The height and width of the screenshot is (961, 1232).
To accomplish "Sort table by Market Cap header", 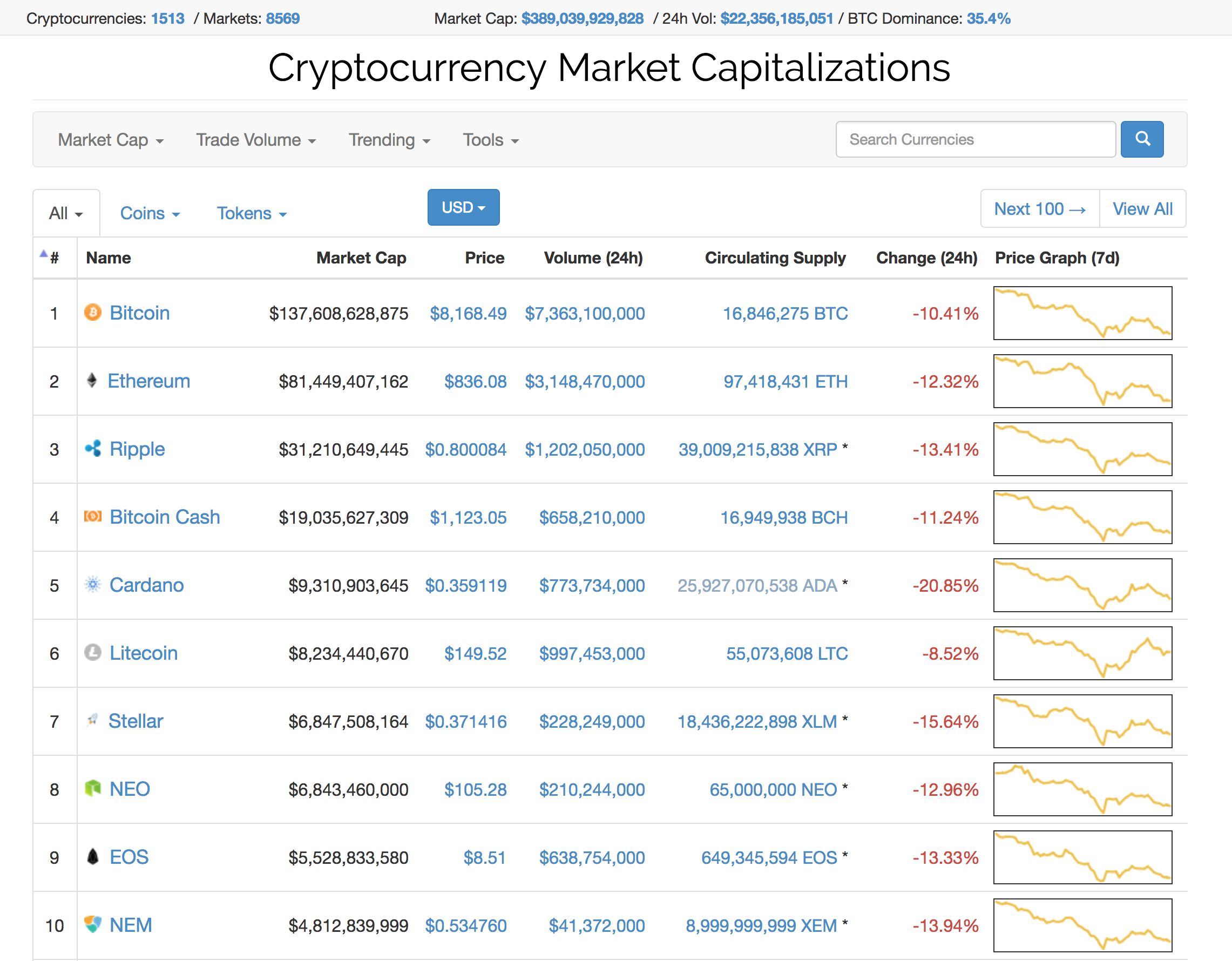I will click(361, 258).
